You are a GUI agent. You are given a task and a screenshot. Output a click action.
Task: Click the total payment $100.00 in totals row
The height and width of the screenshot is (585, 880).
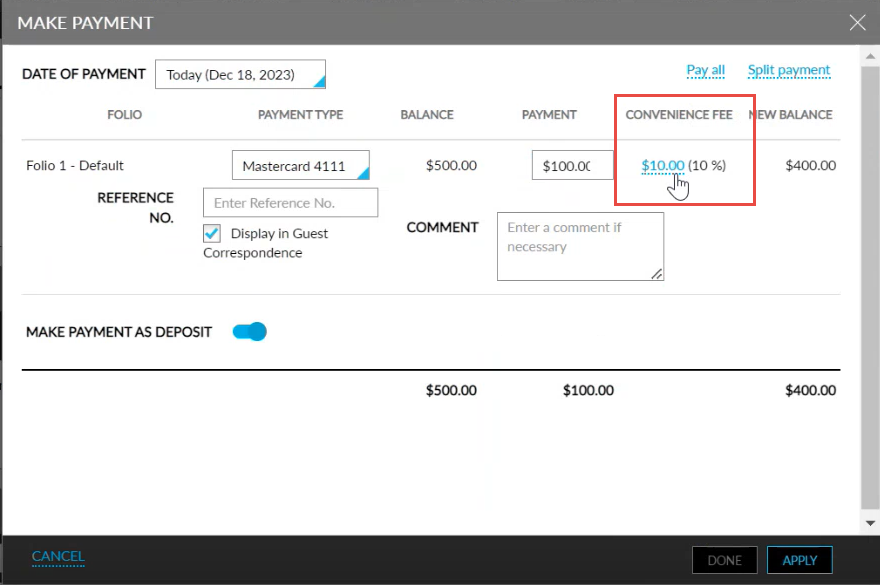coord(588,390)
